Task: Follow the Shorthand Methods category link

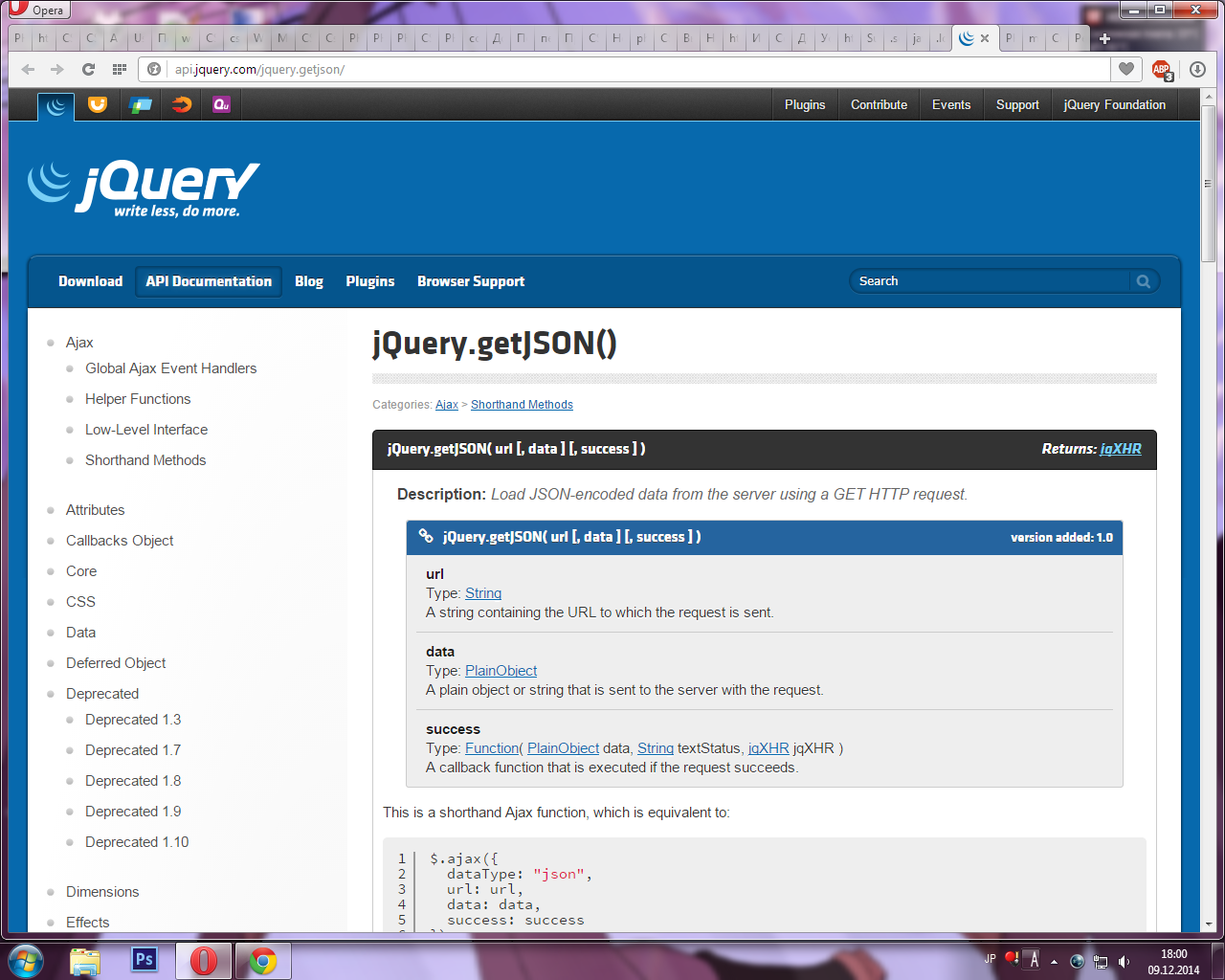Action: coord(522,405)
